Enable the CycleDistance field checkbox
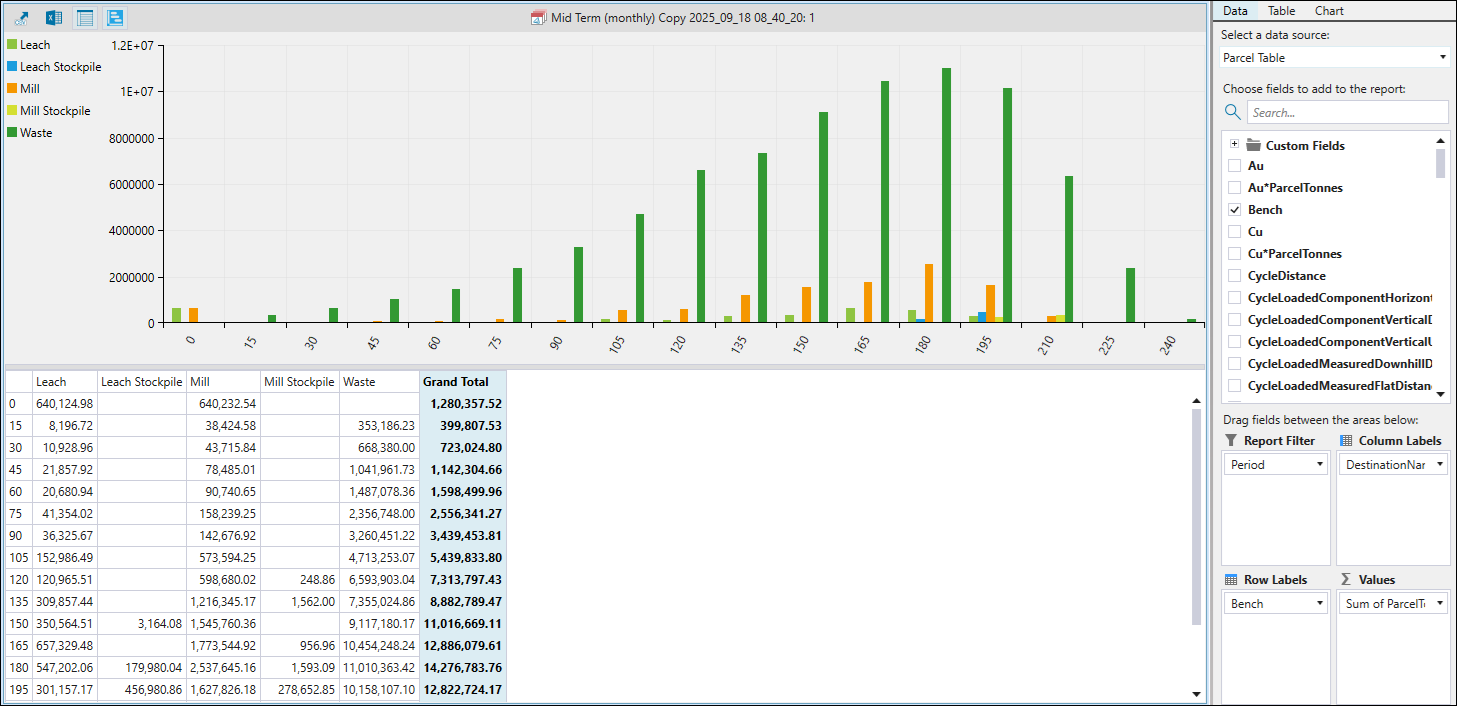Viewport: 1457px width, 706px height. pyautogui.click(x=1235, y=276)
